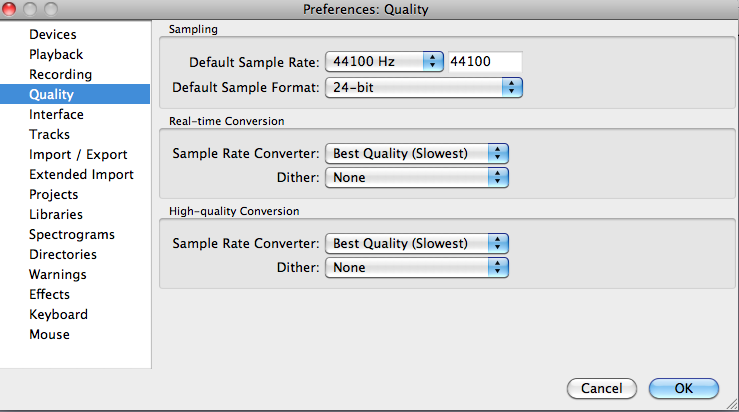
Task: Open the Real-time Dither dropdown
Action: pos(417,178)
